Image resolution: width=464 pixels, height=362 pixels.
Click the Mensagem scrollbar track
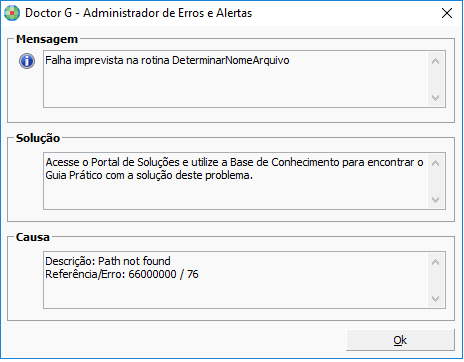436,79
